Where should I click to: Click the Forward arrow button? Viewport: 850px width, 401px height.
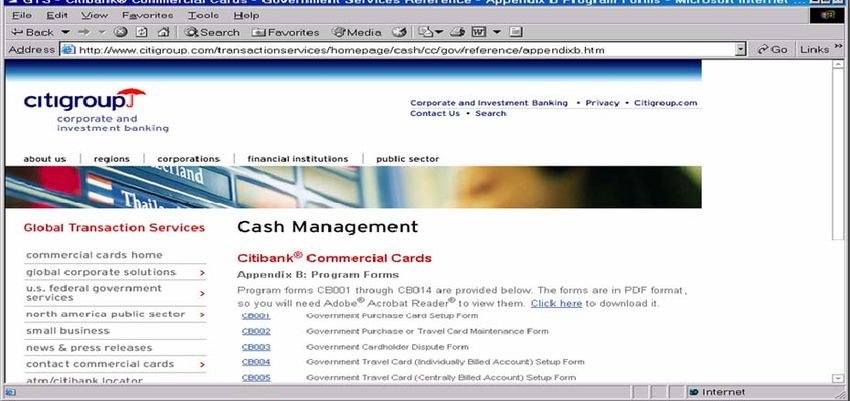[83, 33]
